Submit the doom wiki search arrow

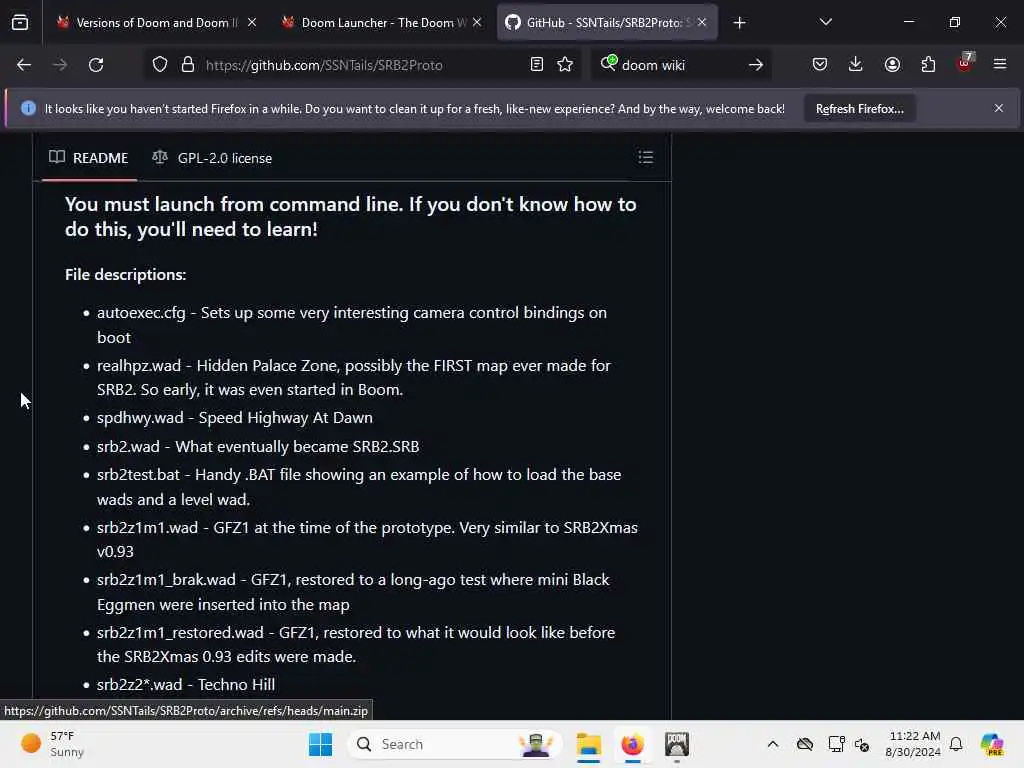pyautogui.click(x=756, y=65)
